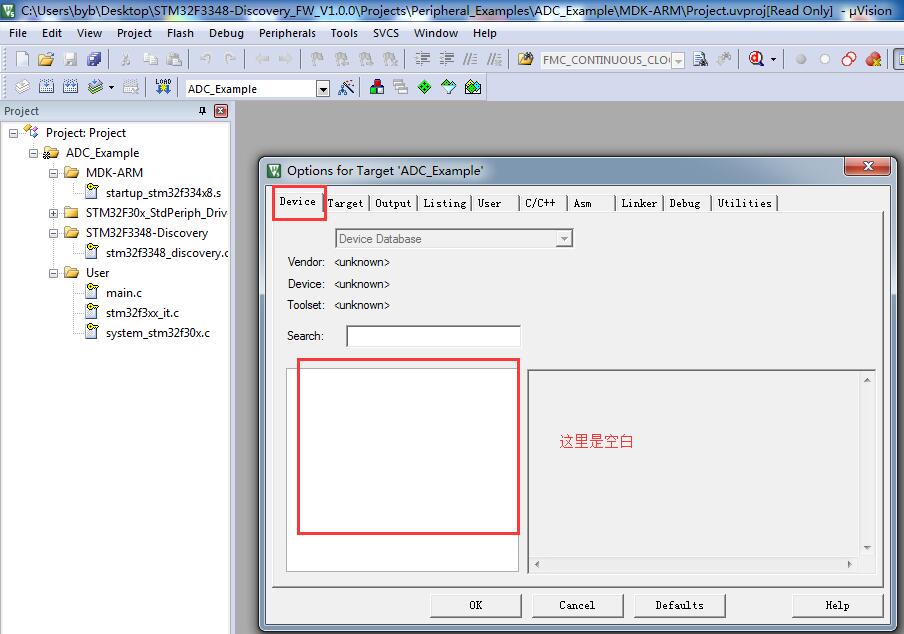
Task: Collapse the MDK-ARM folder
Action: point(54,173)
